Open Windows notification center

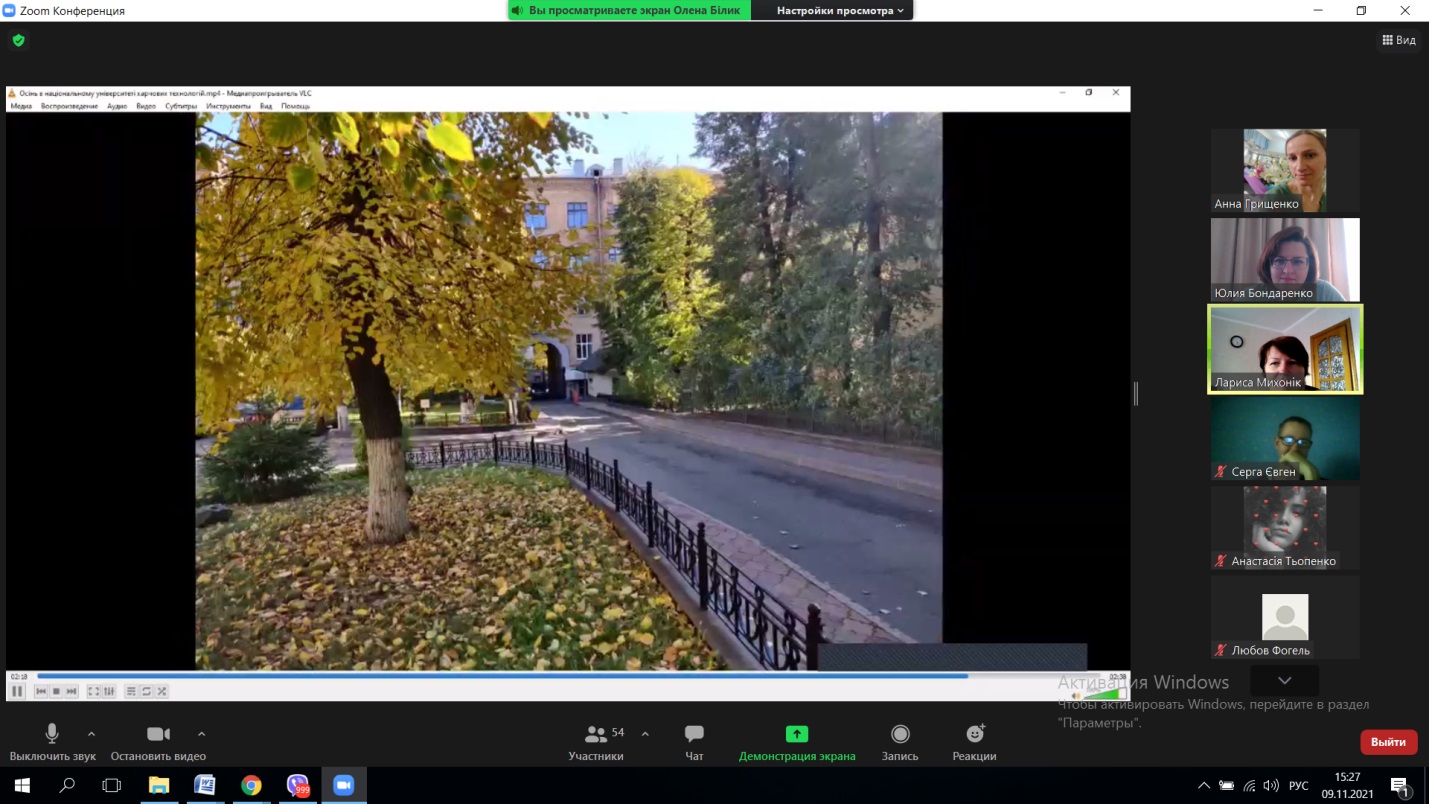point(1400,786)
